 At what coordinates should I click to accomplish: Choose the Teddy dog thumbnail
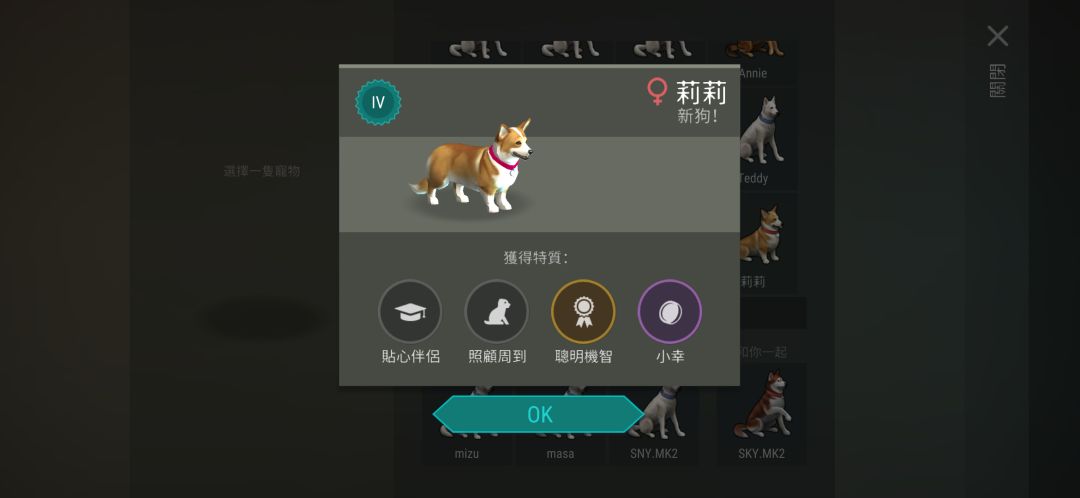click(760, 140)
